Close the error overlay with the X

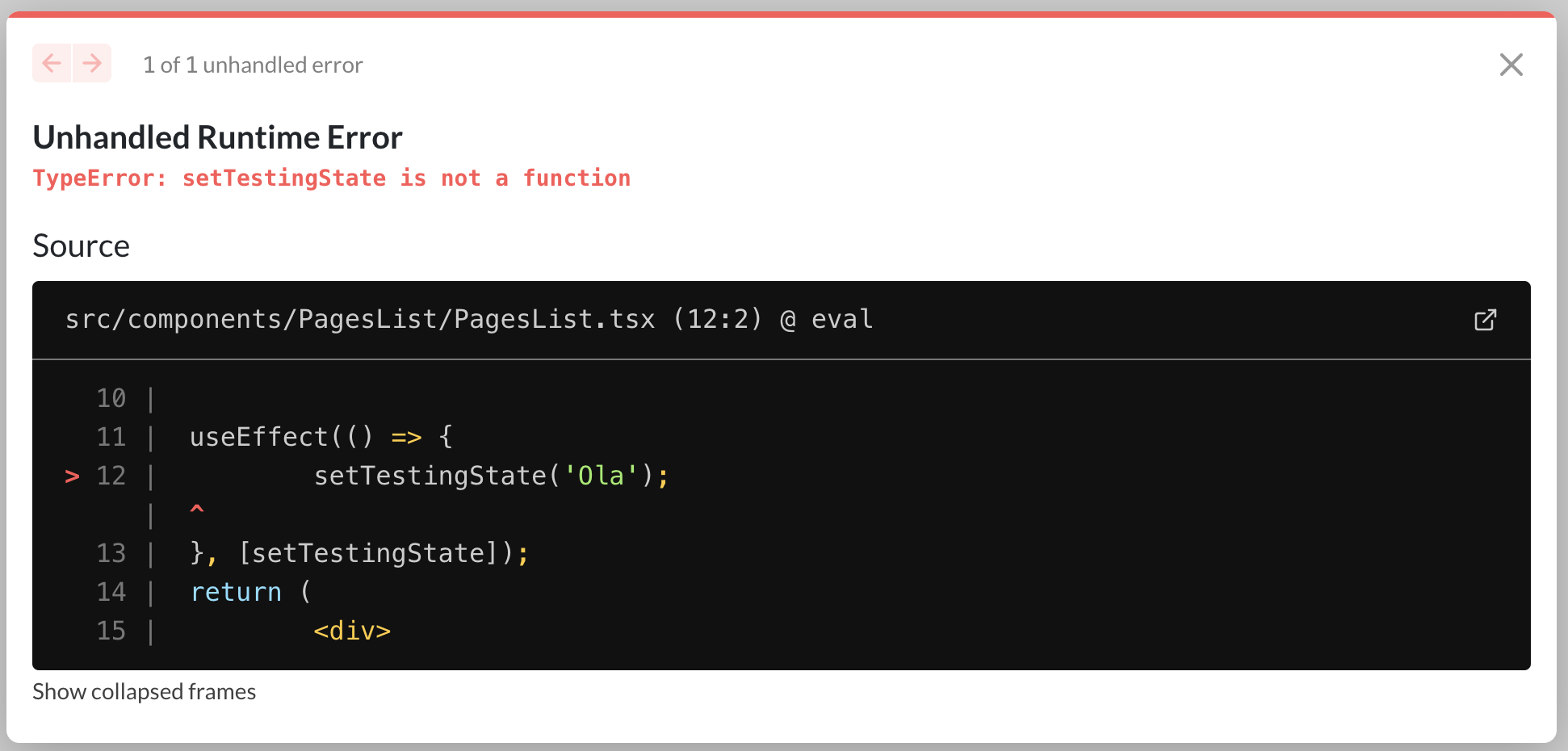[x=1511, y=65]
